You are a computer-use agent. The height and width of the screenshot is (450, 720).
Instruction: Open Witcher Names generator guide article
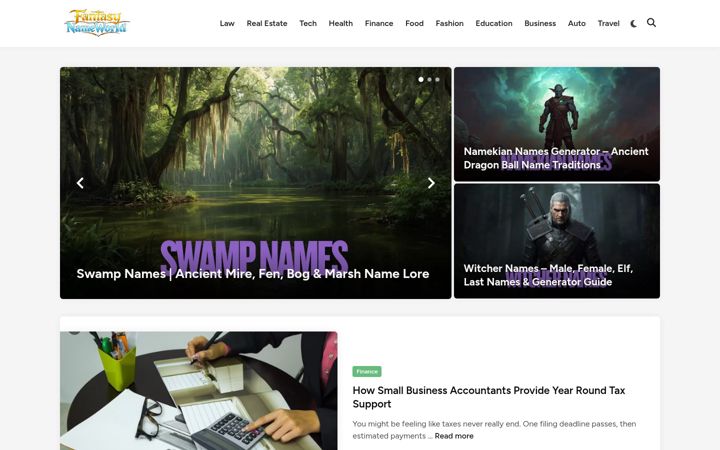coord(548,275)
